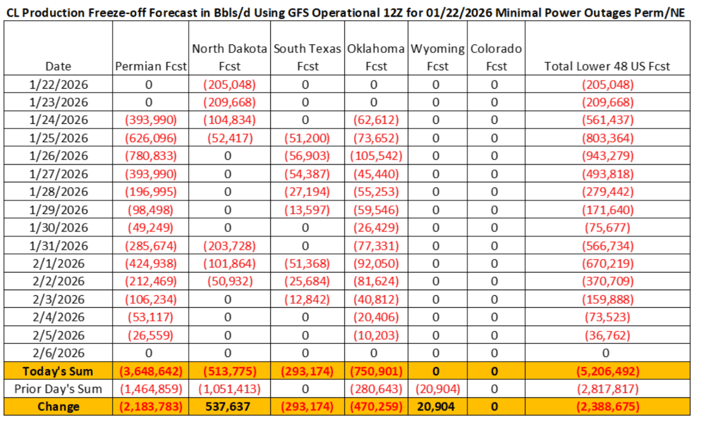Image resolution: width=705 pixels, height=421 pixels.
Task: Click the Total Lower 48 US Fcst header
Action: tap(608, 65)
